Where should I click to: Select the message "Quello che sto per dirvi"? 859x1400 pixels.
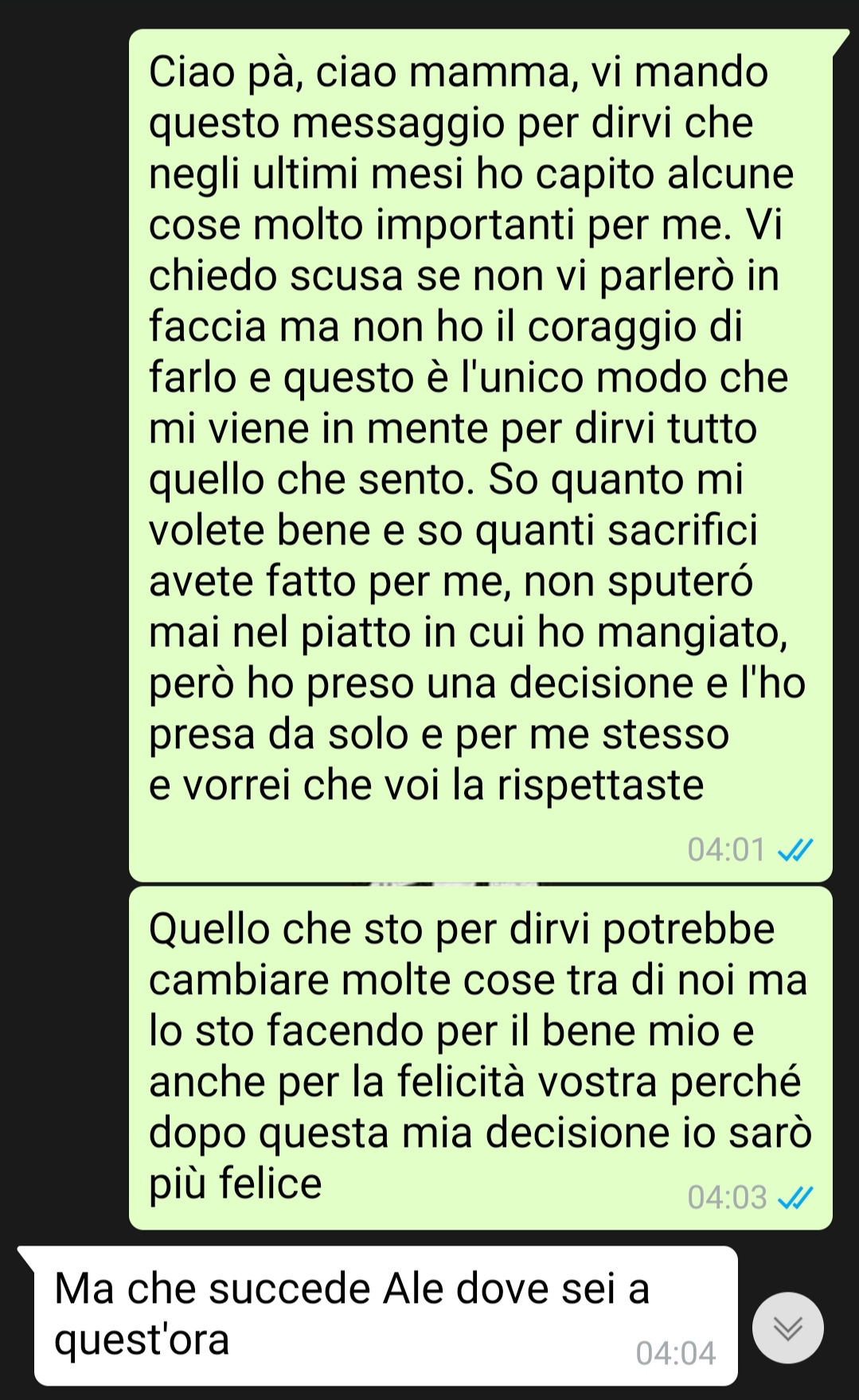coord(481,1058)
